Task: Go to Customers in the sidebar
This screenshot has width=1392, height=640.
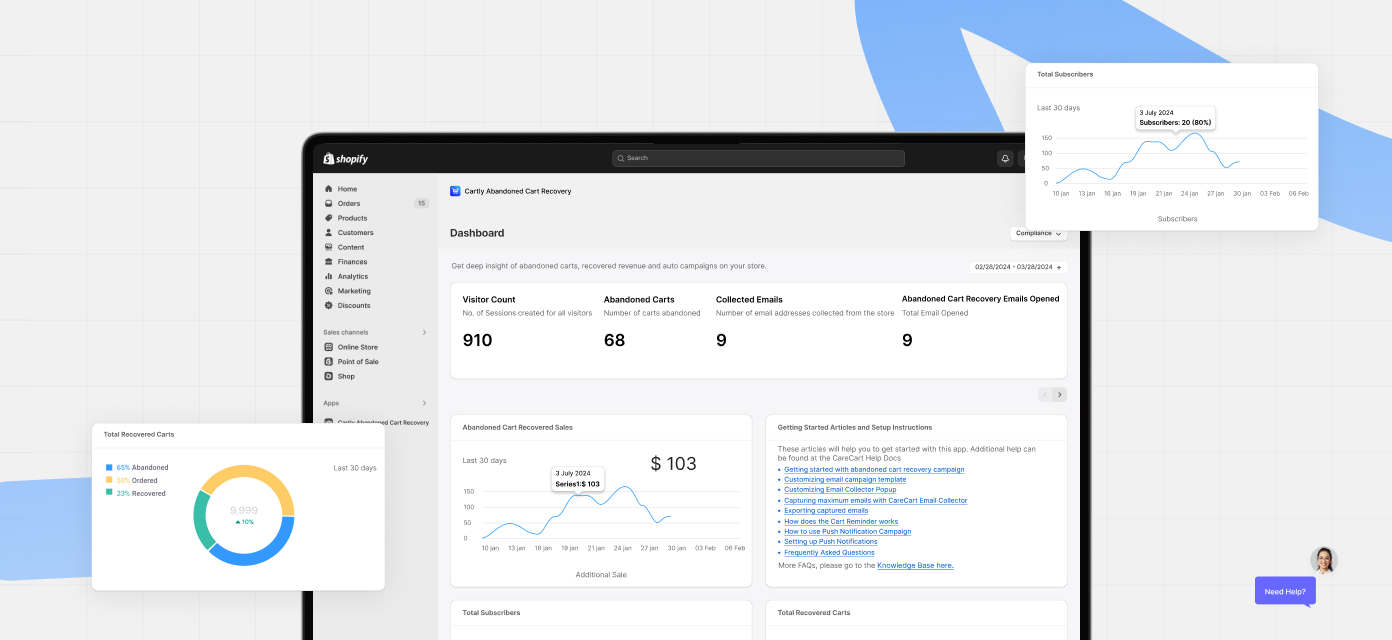Action: tap(354, 232)
